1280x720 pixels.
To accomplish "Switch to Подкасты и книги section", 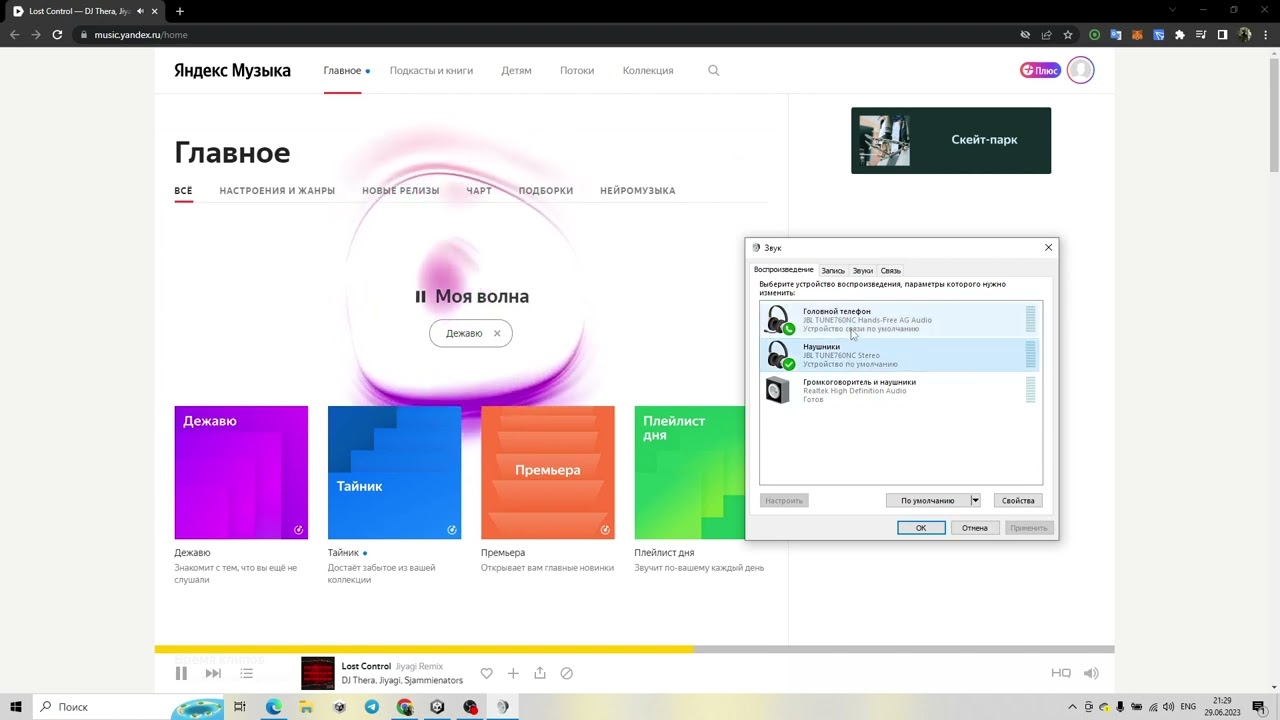I will [x=431, y=71].
